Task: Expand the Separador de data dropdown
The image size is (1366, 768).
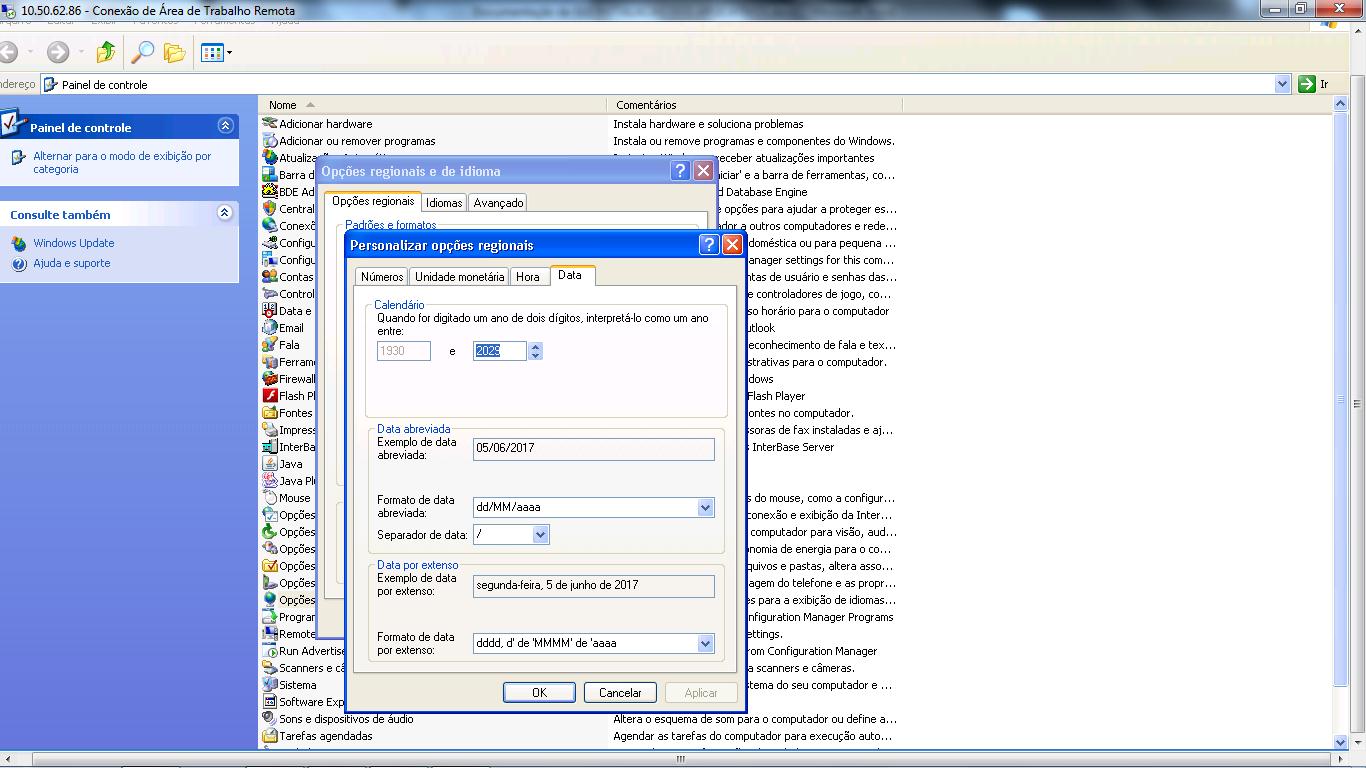Action: (x=540, y=535)
